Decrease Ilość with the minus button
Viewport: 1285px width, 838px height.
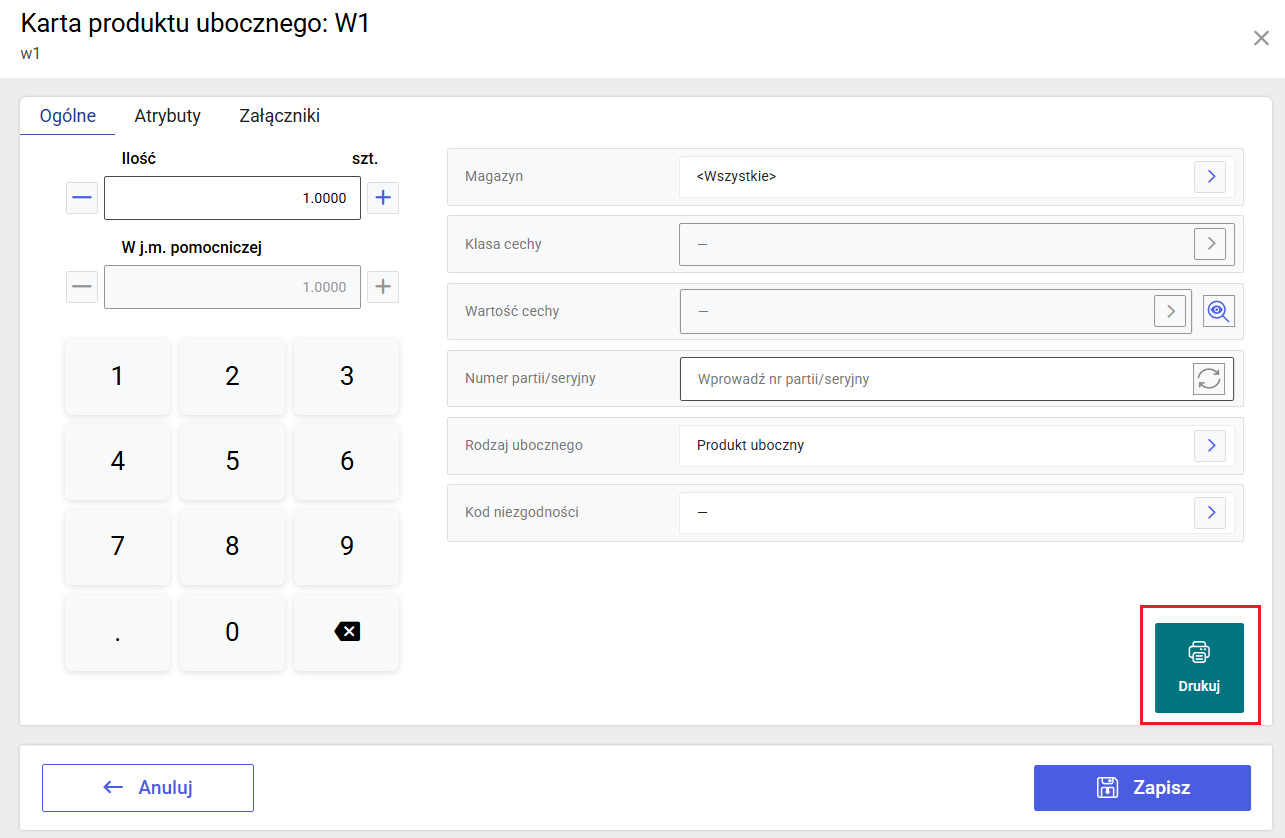82,198
